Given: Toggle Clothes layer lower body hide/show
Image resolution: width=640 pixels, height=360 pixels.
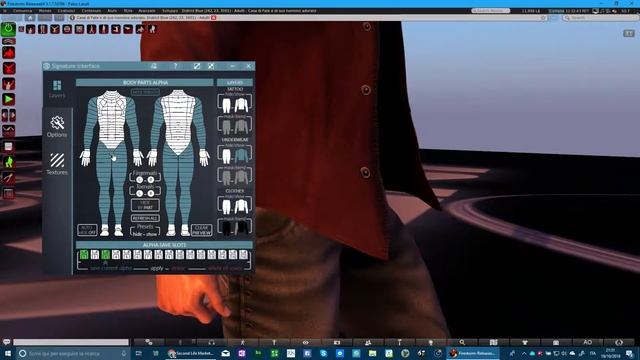Looking at the screenshot, I should point(227,207).
